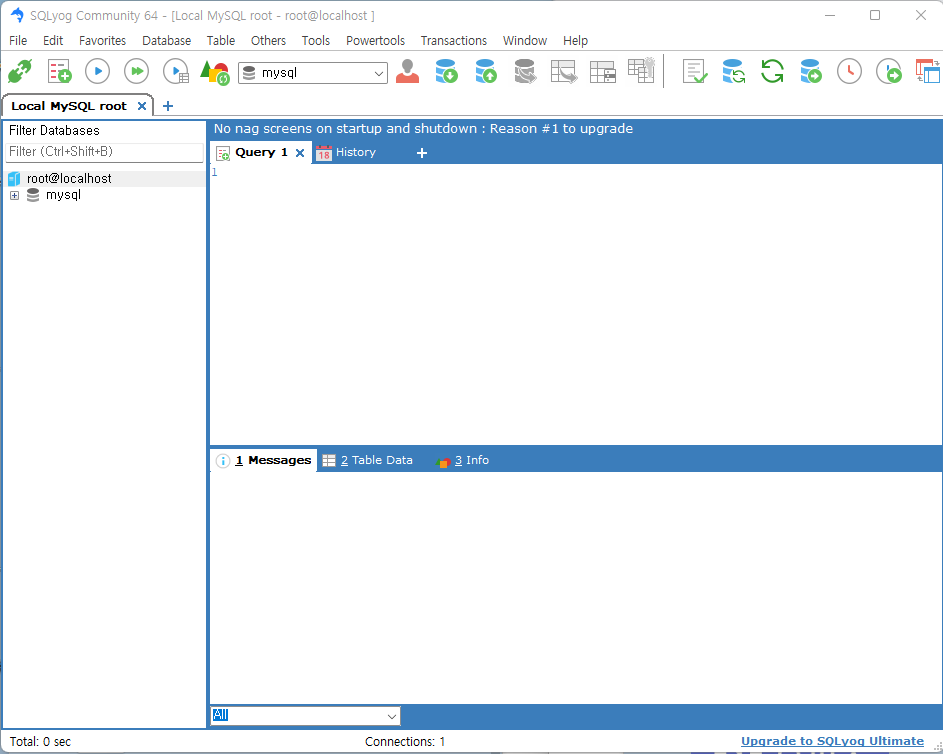Open the Table menu

221,40
